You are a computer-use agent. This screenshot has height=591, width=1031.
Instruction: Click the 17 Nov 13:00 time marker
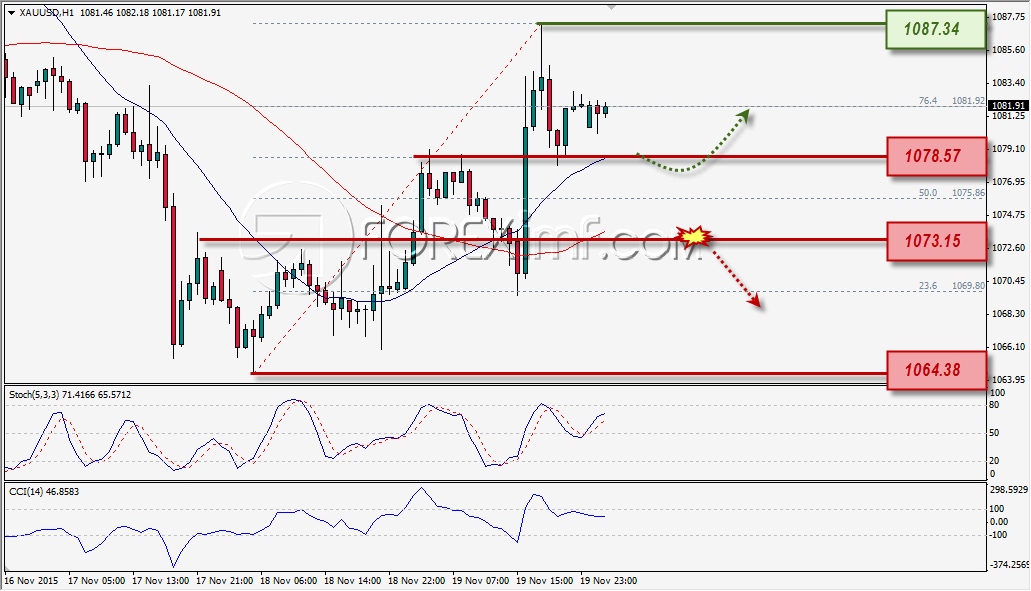point(160,581)
